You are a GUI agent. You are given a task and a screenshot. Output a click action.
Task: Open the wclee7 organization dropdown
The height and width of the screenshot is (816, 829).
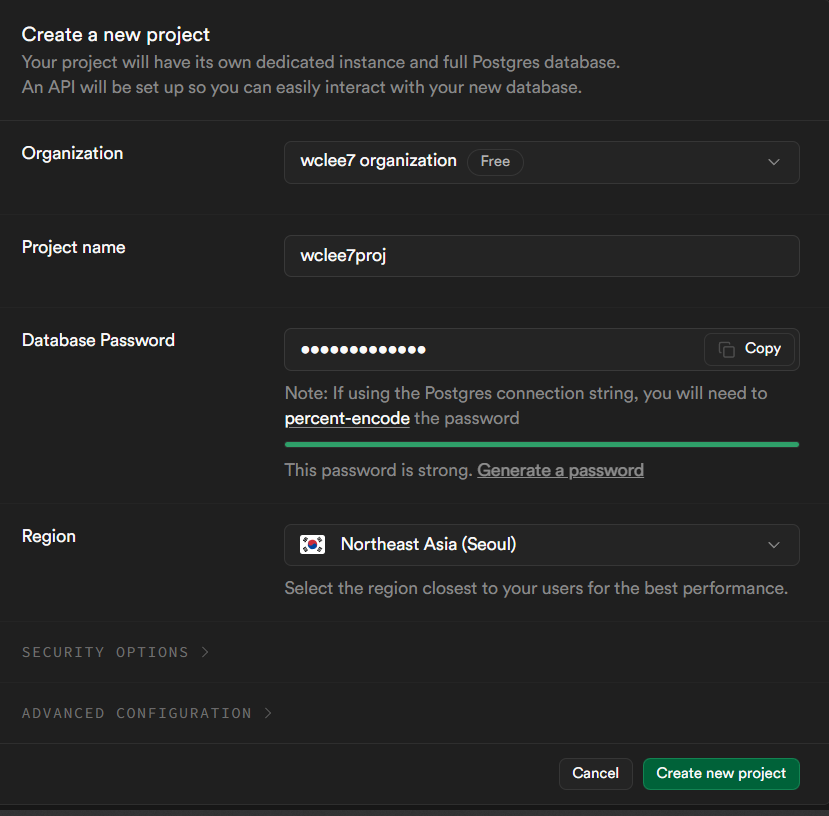pos(541,162)
